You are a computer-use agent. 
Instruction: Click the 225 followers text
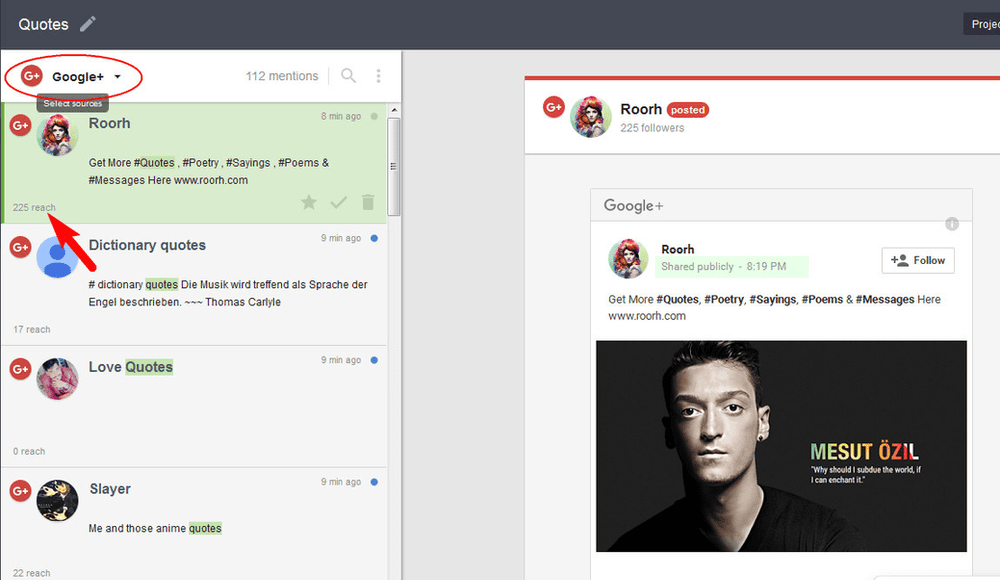[652, 128]
